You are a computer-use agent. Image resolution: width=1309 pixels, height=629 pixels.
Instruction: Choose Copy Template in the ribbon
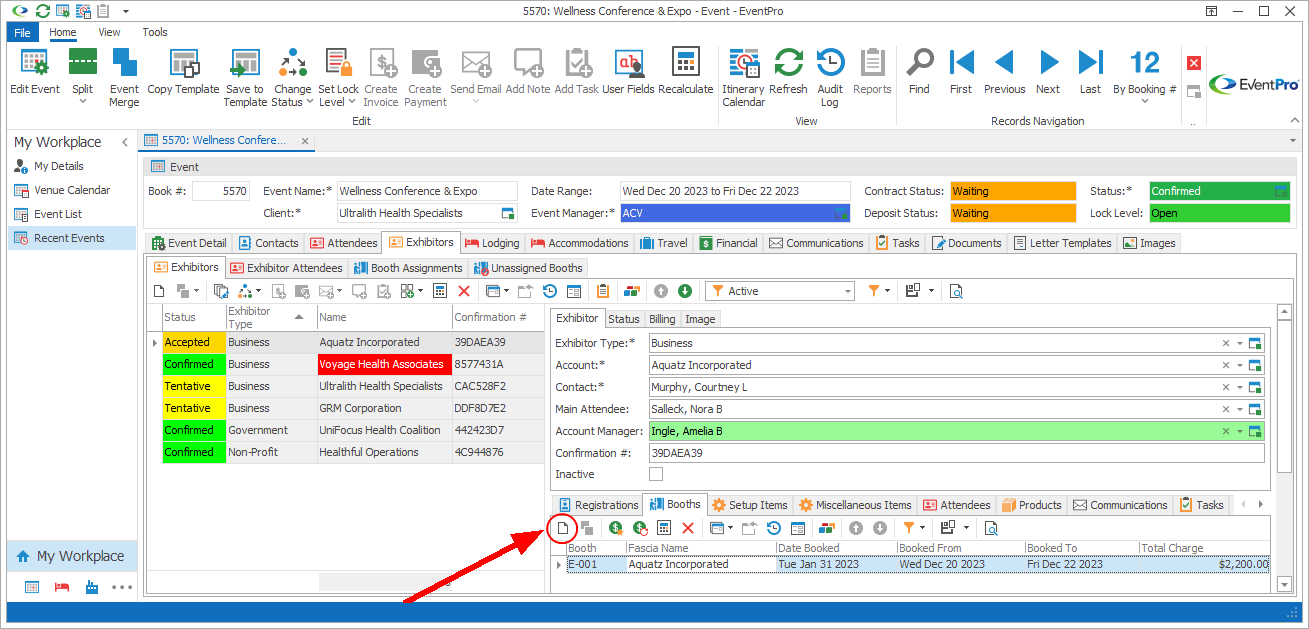tap(183, 72)
